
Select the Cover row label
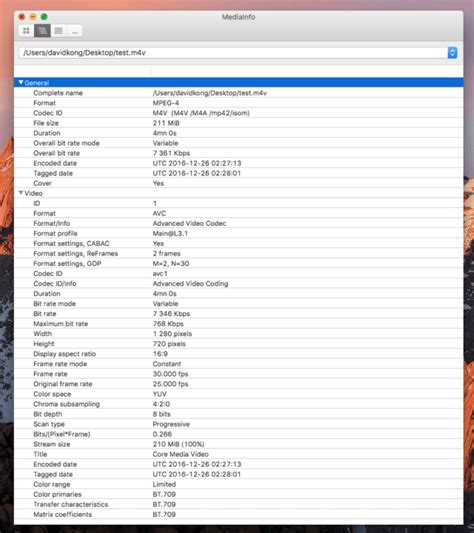pos(43,183)
